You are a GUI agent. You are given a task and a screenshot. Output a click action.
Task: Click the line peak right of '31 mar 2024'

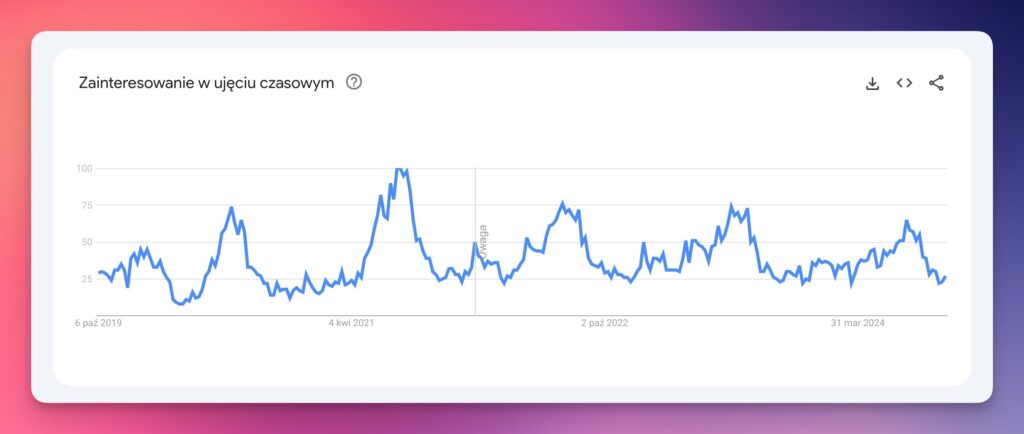coord(906,221)
